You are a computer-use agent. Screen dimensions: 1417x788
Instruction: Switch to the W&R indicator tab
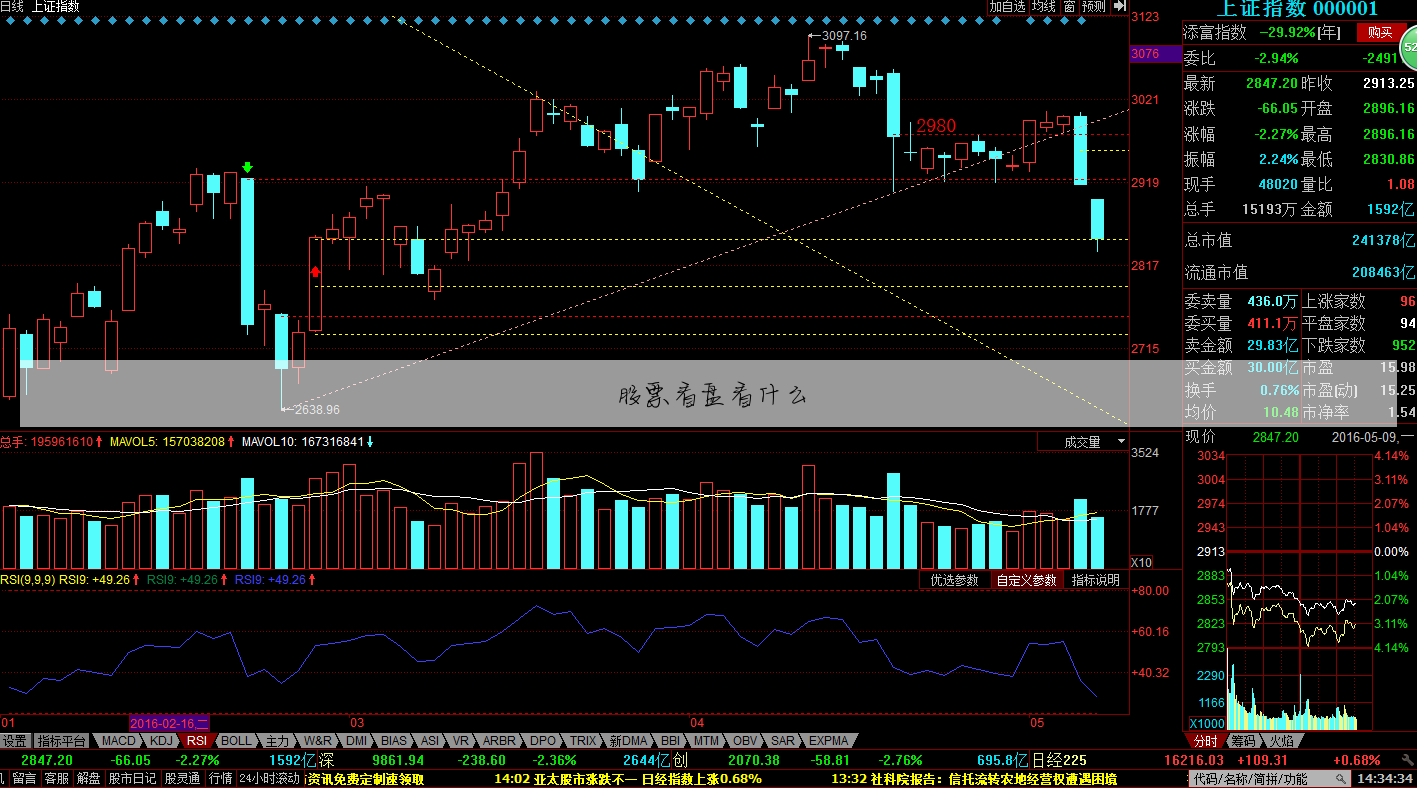click(x=318, y=741)
